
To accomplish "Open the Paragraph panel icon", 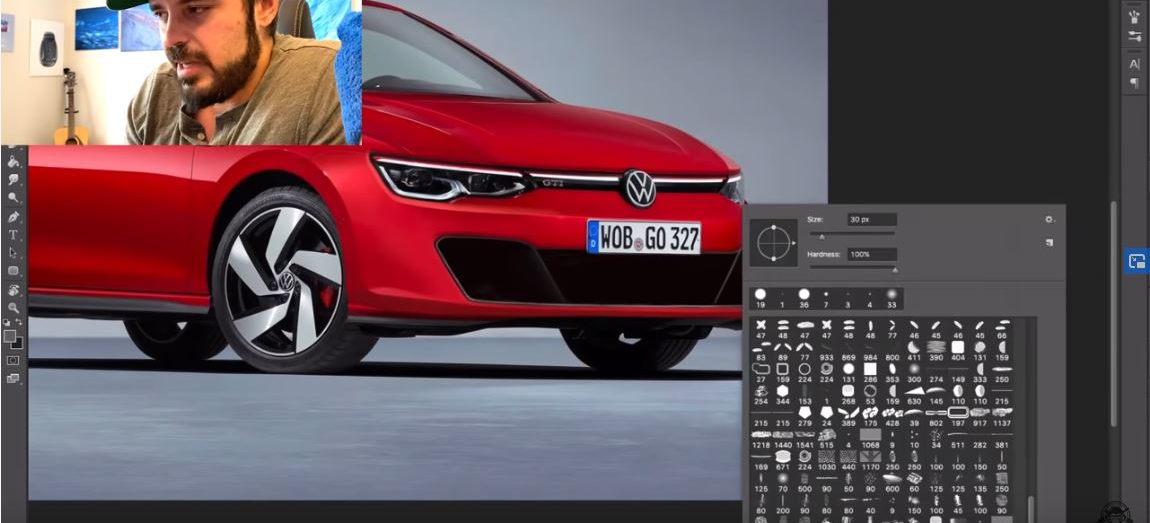I will 1134,83.
